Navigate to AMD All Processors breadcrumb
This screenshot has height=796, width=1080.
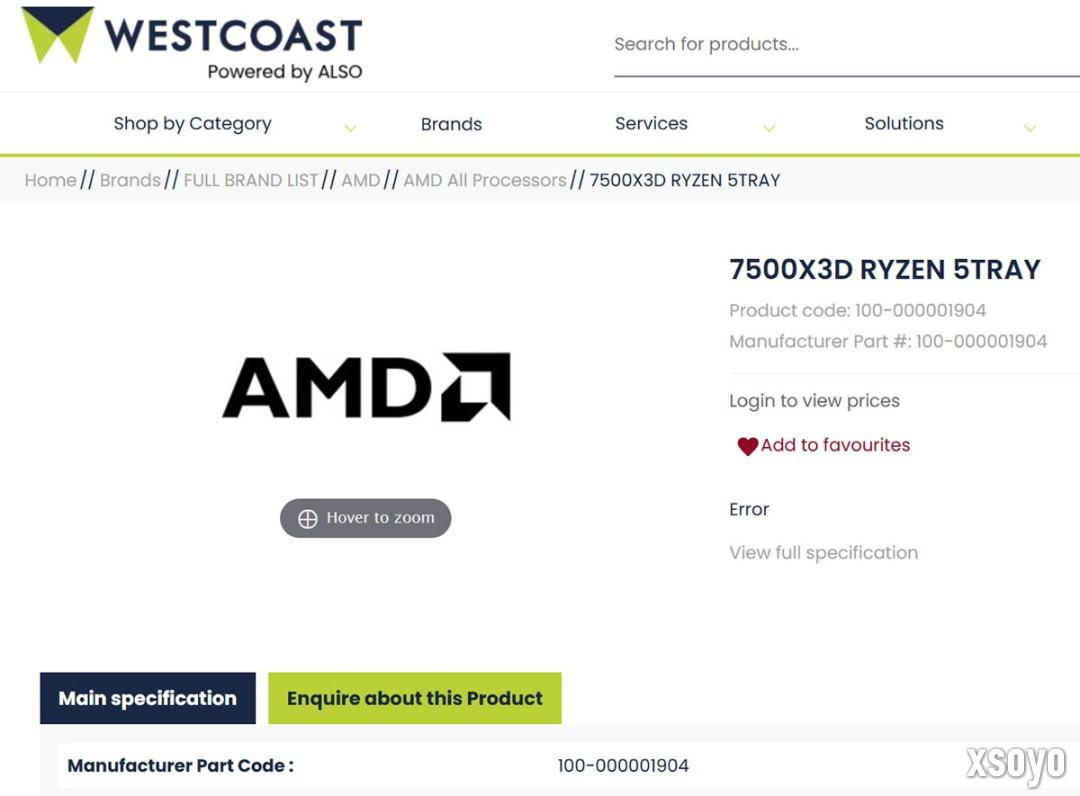click(x=484, y=180)
